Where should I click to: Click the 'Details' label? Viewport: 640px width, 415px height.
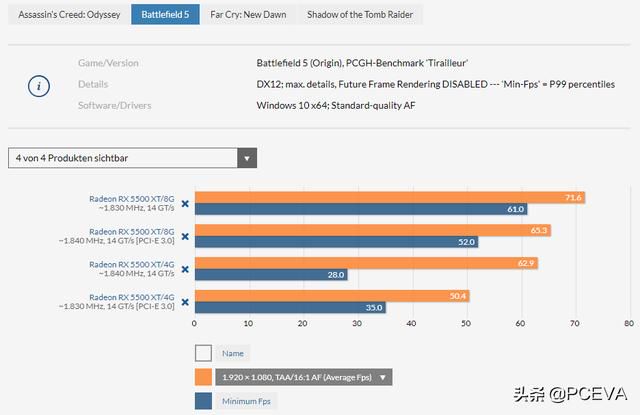pos(93,84)
